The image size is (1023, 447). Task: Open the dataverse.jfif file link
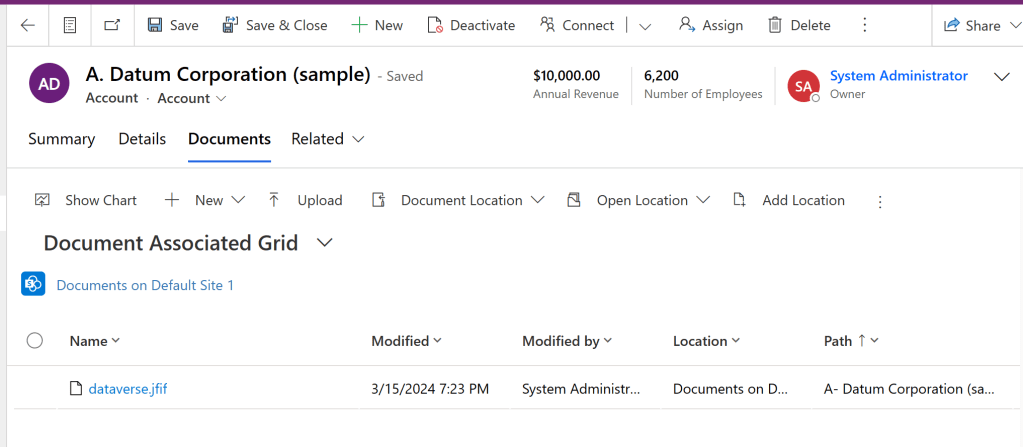click(127, 388)
